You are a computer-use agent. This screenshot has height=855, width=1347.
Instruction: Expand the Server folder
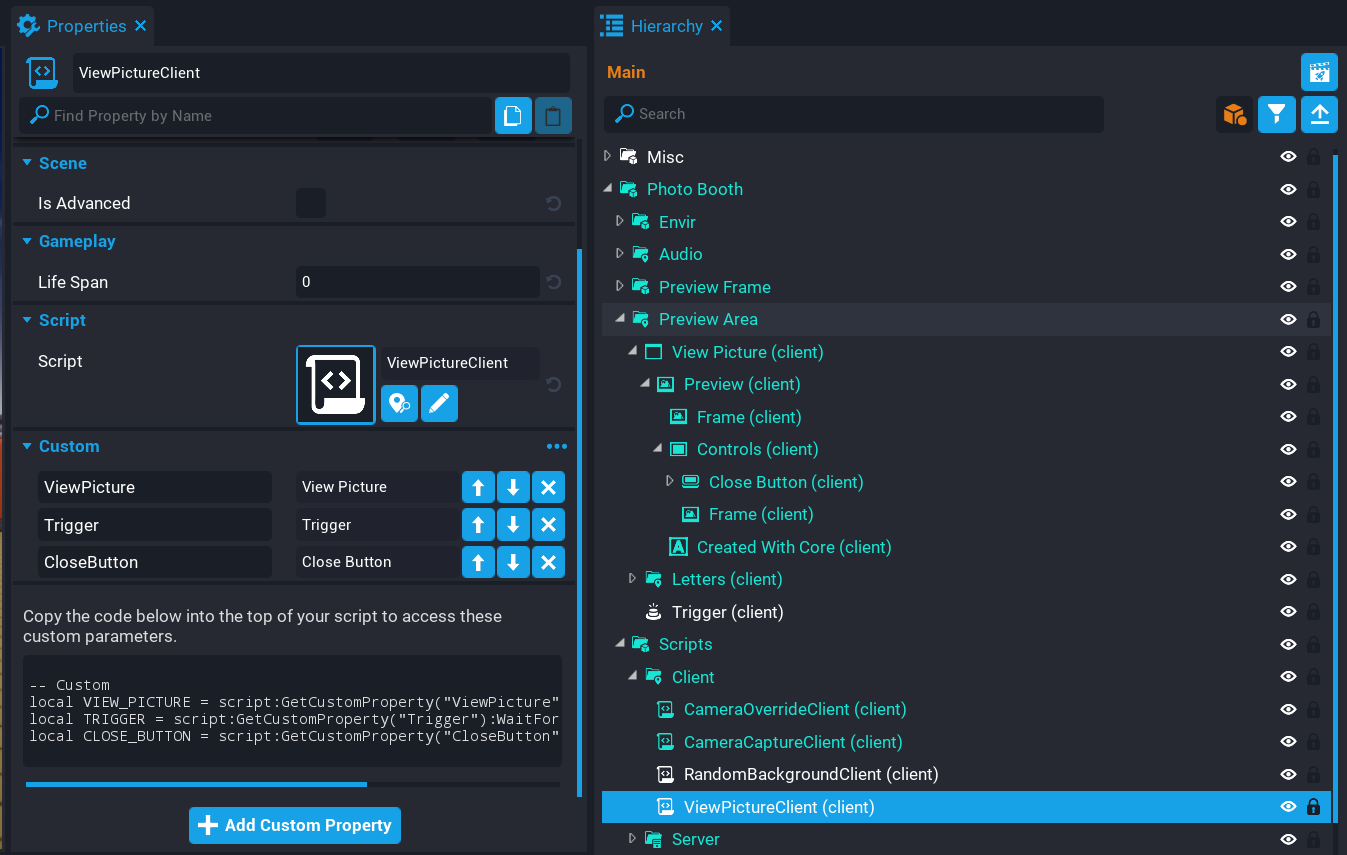(632, 839)
